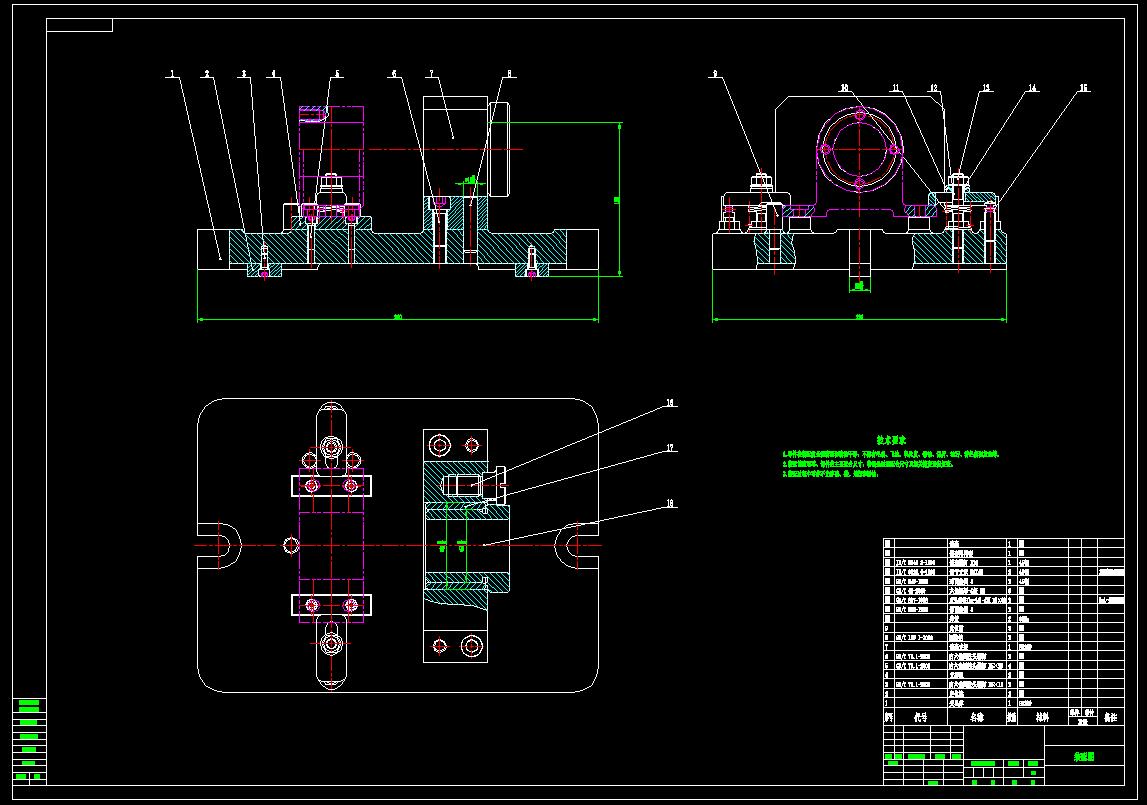Image resolution: width=1147 pixels, height=805 pixels.
Task: Click part balloon number 6
Action: [394, 74]
